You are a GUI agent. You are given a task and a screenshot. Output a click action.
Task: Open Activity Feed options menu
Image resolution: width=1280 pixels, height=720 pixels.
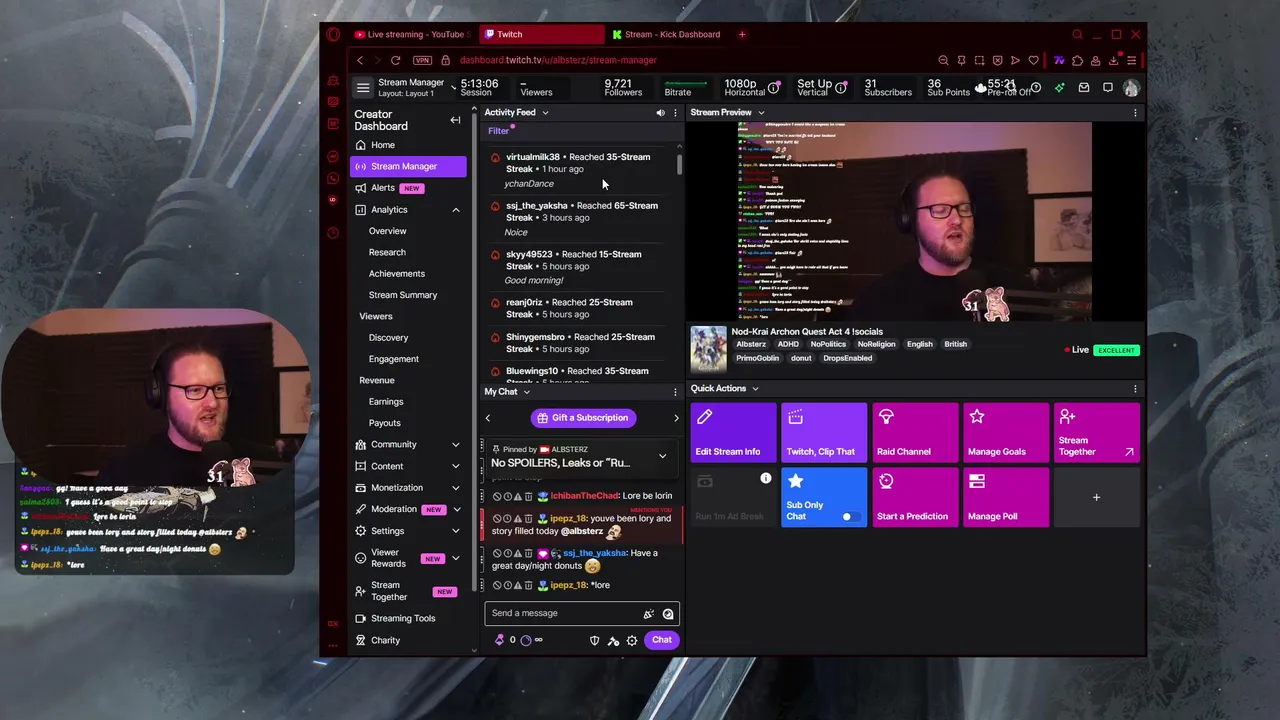coord(675,113)
